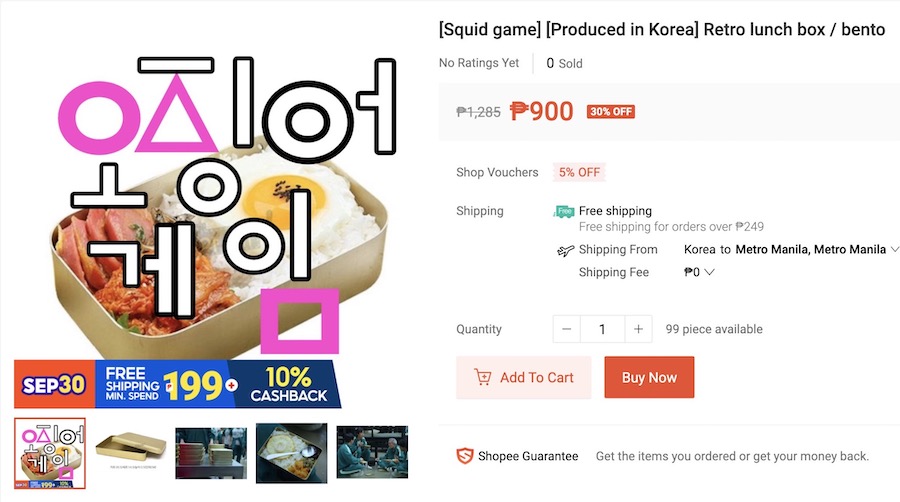The width and height of the screenshot is (900, 502).
Task: Click the airplane Shipping From icon
Action: (x=566, y=250)
